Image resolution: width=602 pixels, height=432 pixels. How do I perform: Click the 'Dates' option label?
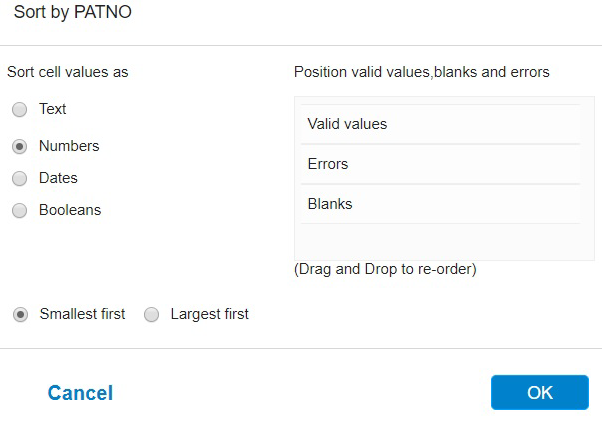(58, 178)
